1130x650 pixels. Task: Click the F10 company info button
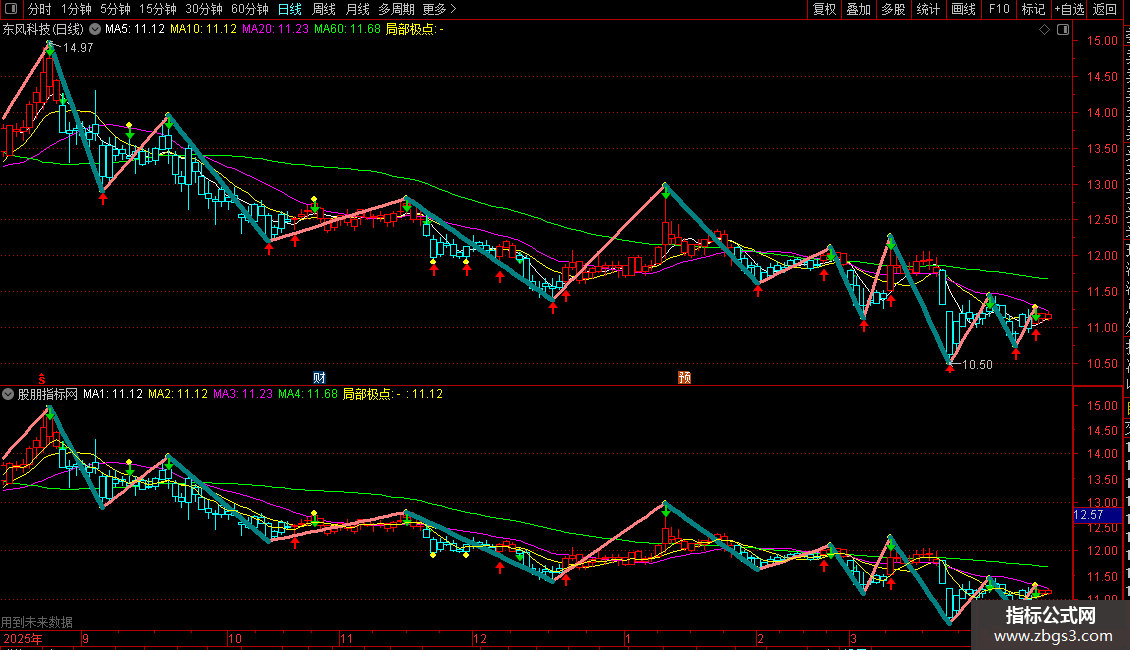(998, 9)
